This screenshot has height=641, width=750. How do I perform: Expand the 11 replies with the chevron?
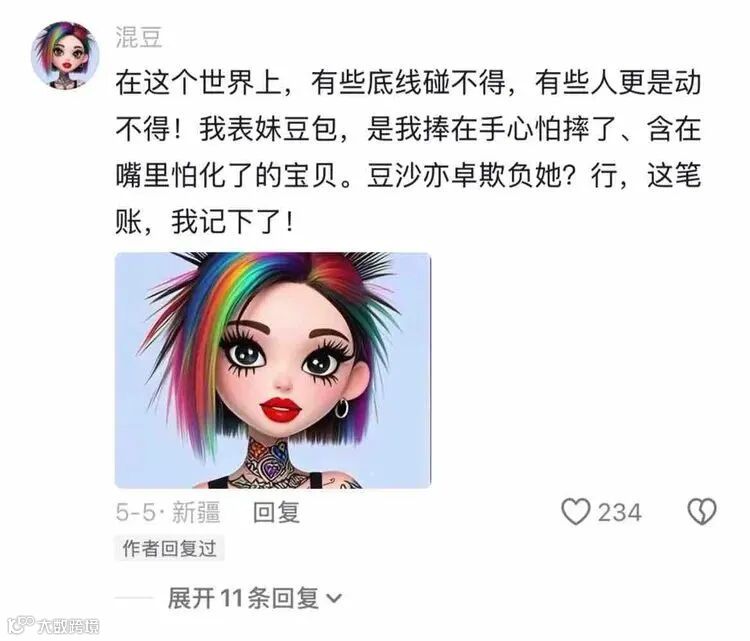[x=333, y=598]
